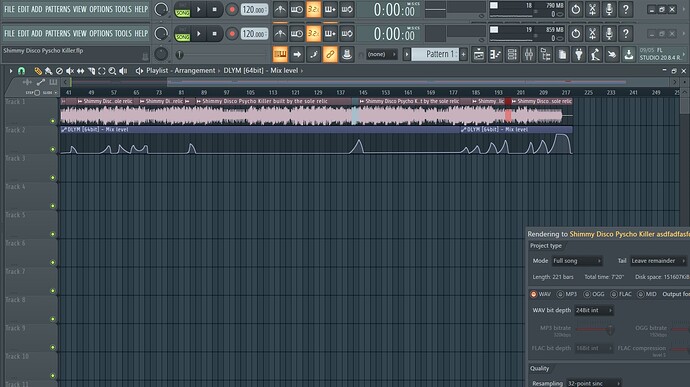Select the MID format radio button
This screenshot has width=690, height=387.
640,294
